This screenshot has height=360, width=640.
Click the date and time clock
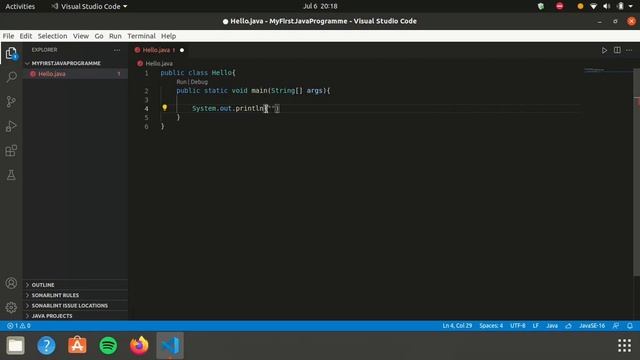pyautogui.click(x=320, y=6)
